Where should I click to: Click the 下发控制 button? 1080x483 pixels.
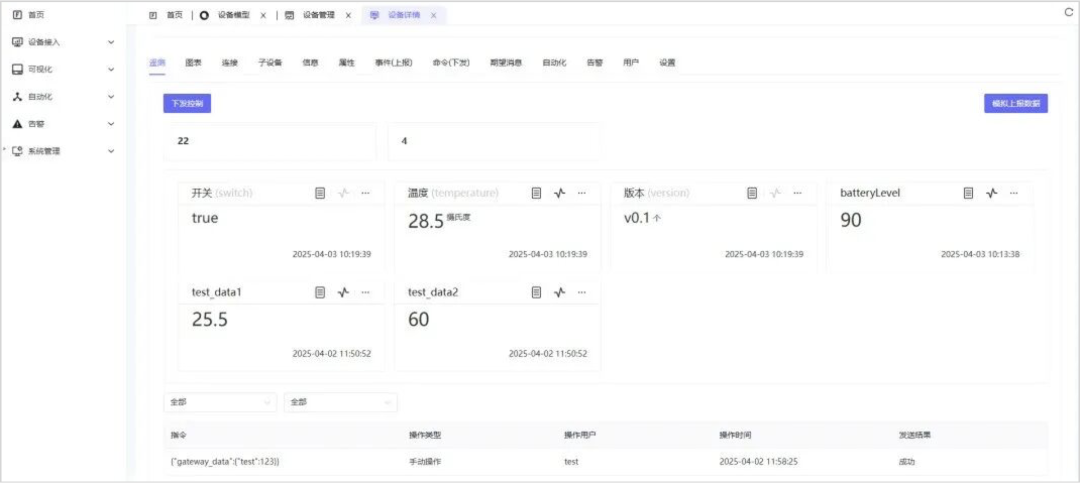[x=187, y=103]
